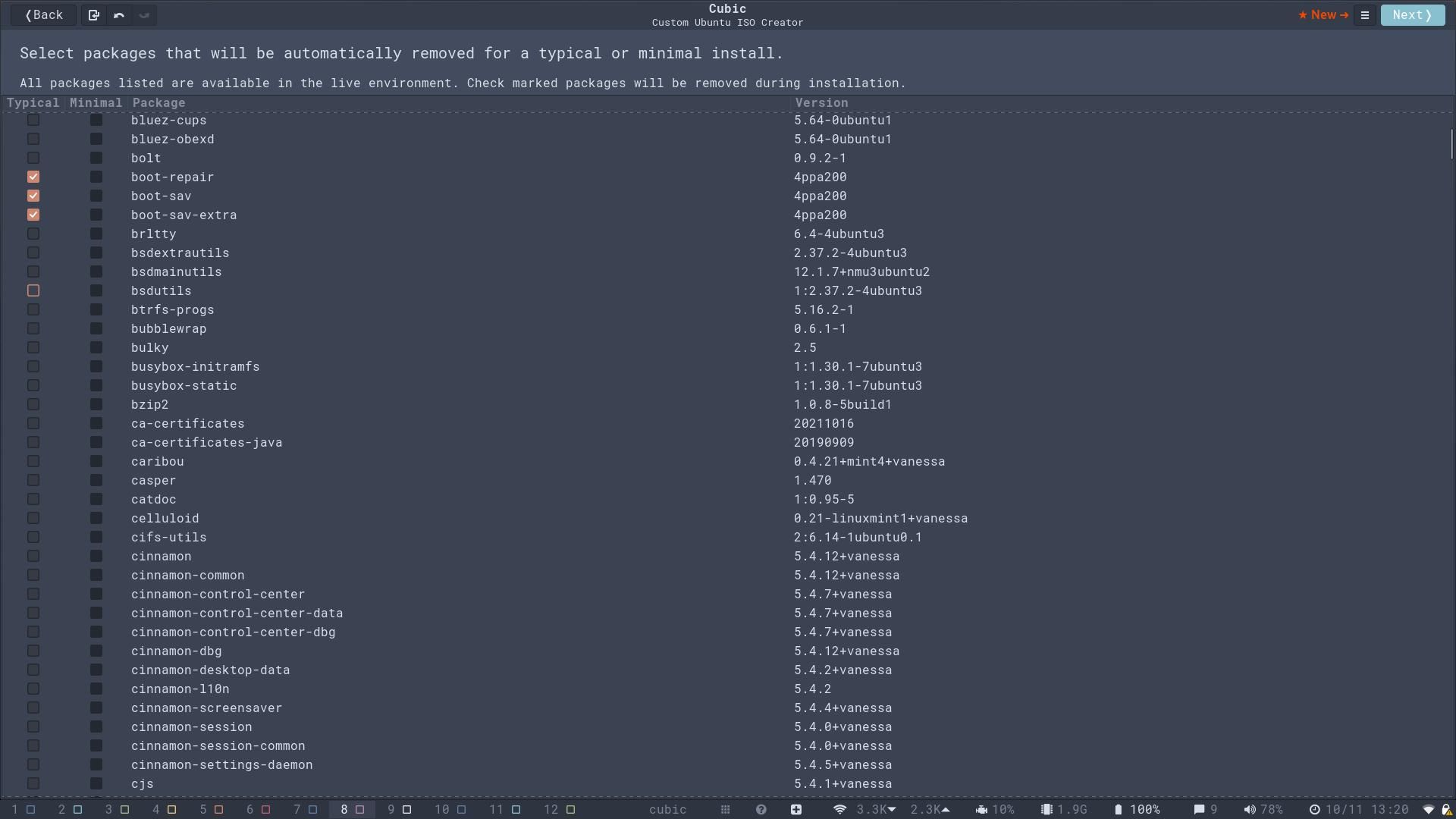Switch to workspace 12 in bottom bar
Image resolution: width=1456 pixels, height=819 pixels.
[560, 810]
